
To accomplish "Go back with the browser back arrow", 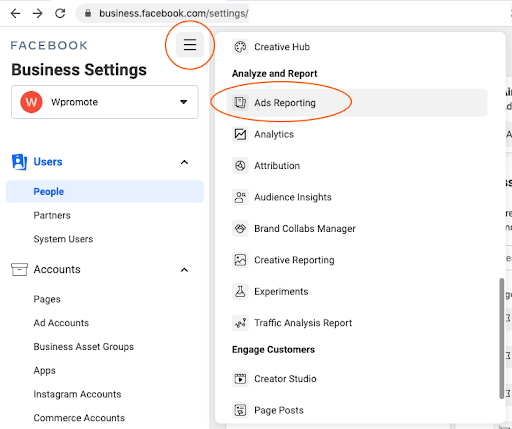I will (x=15, y=13).
